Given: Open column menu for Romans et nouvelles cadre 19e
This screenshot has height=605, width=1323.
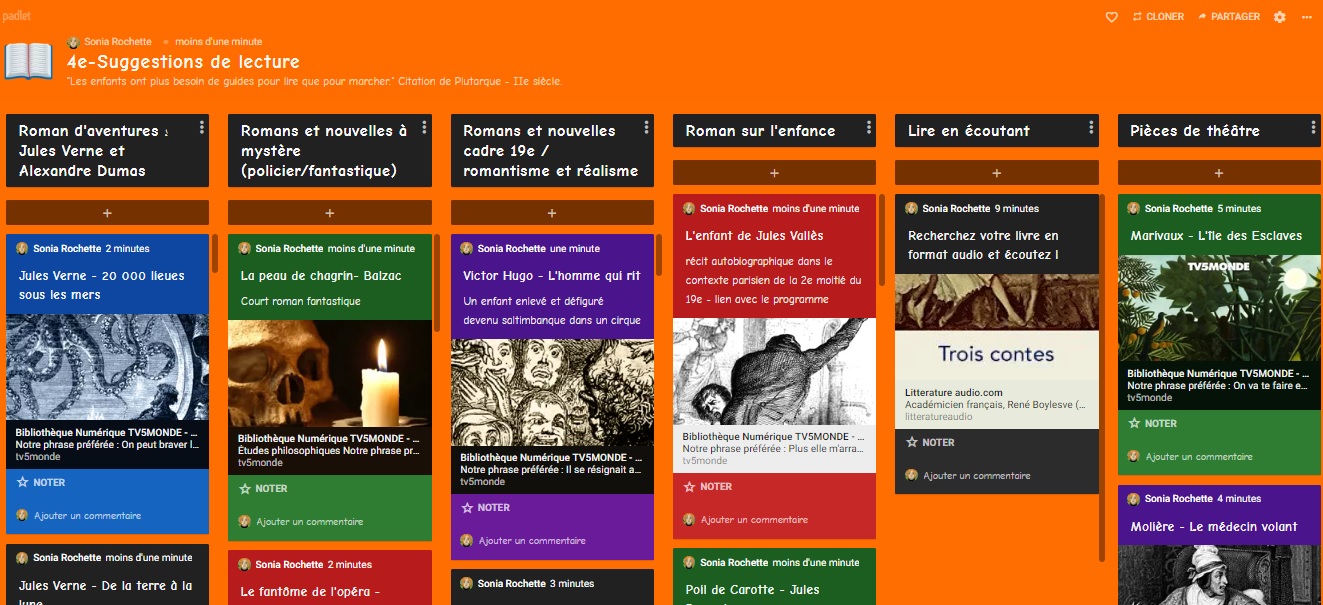Looking at the screenshot, I should (x=647, y=127).
